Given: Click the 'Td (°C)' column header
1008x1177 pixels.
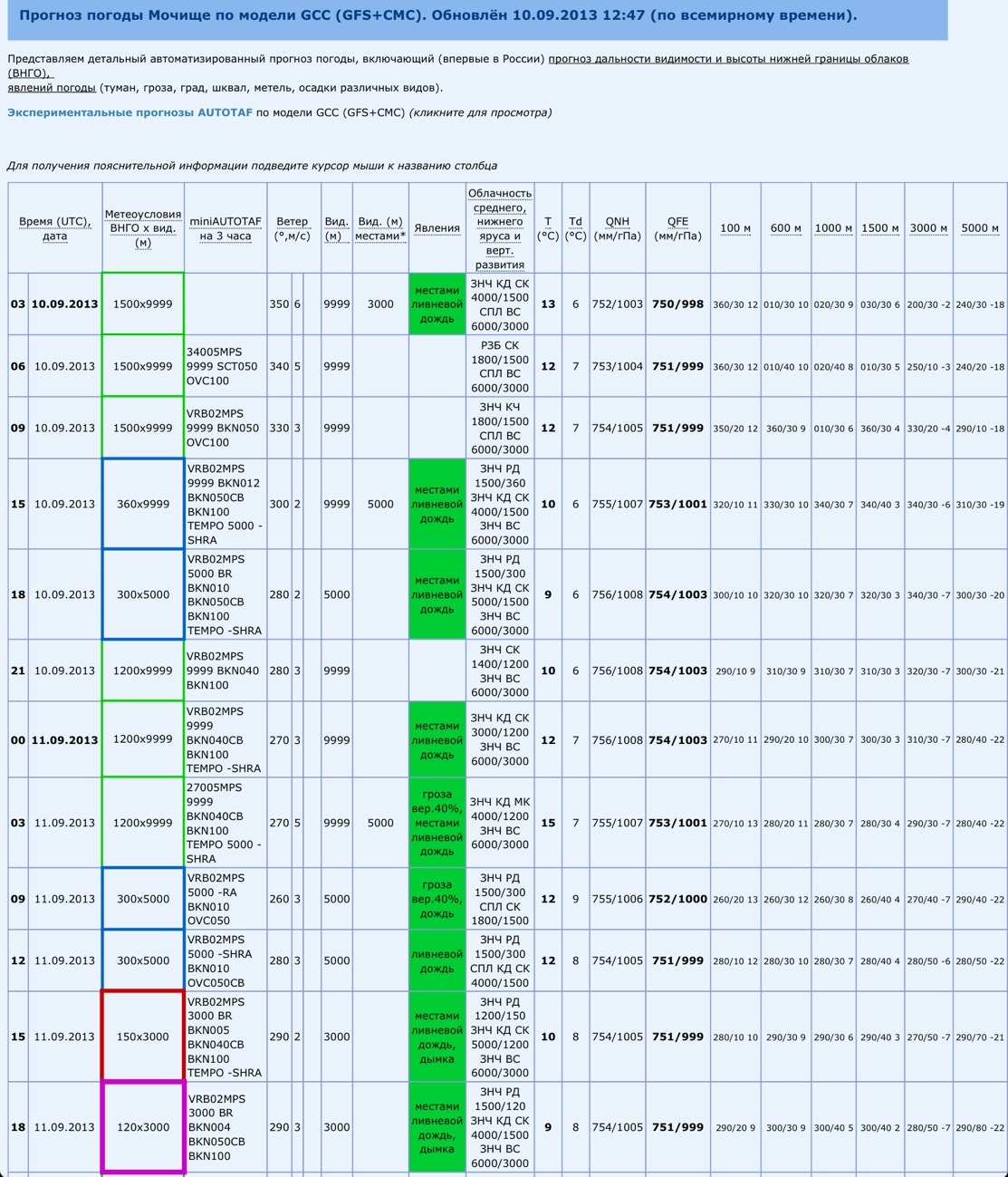Looking at the screenshot, I should click(575, 228).
